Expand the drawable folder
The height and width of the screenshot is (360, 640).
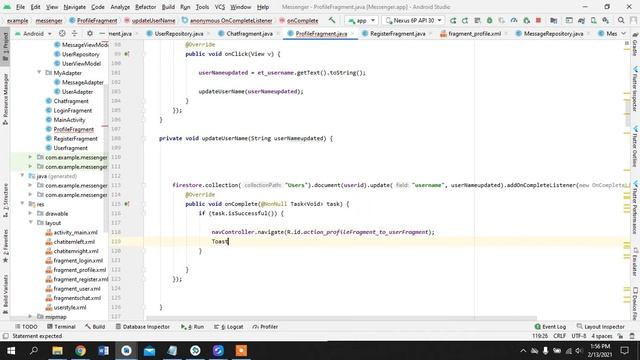(x=31, y=213)
